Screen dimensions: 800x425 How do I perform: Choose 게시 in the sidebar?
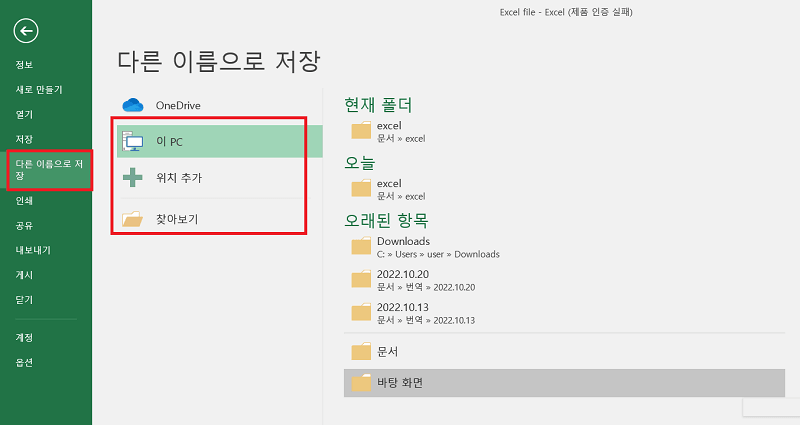pos(24,275)
